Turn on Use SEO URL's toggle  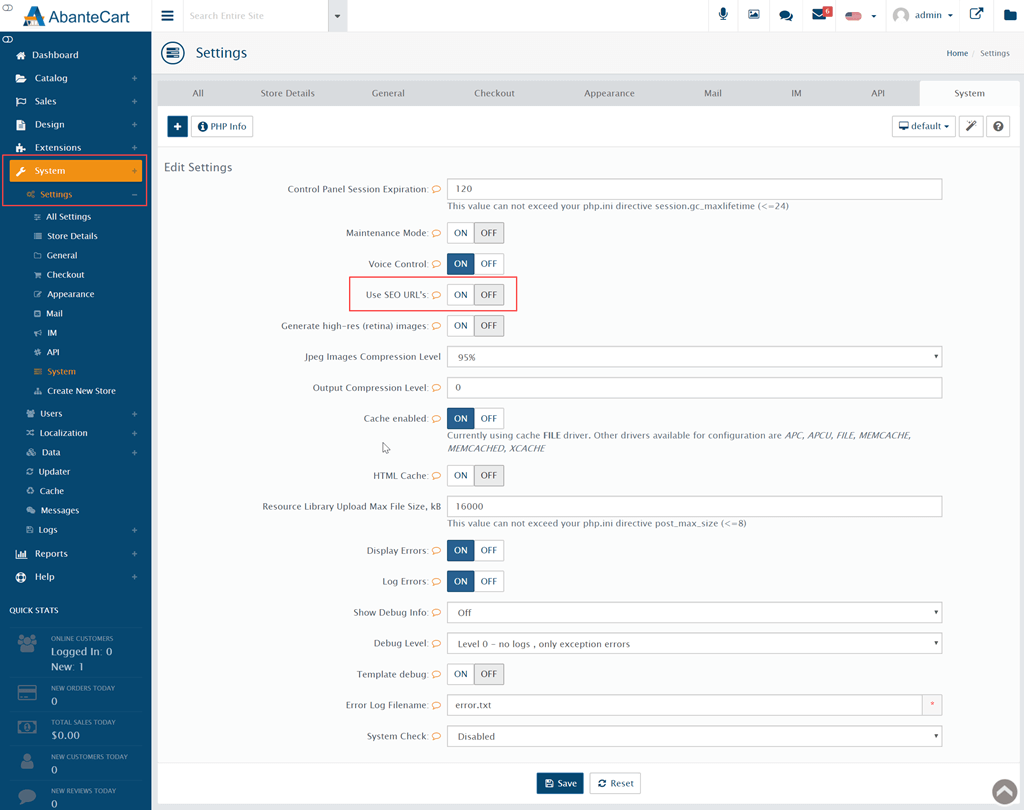pos(460,295)
